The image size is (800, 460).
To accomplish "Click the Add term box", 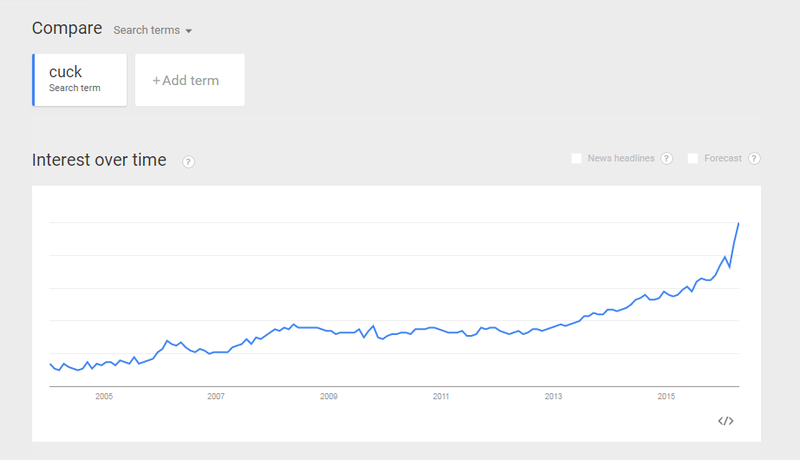I will click(x=190, y=80).
